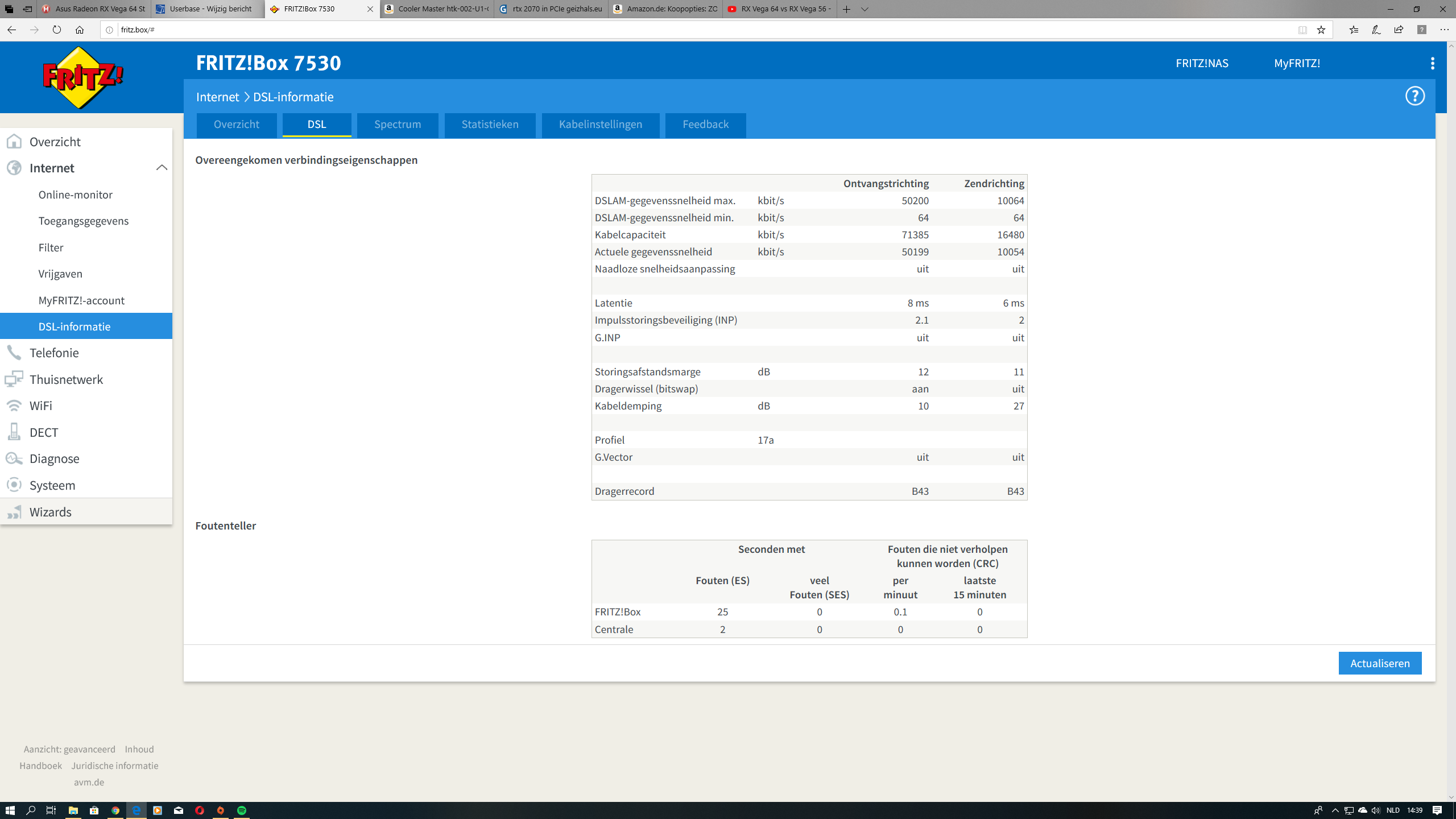
Task: Open the three-dot FRITZ!Box menu
Action: click(1432, 63)
